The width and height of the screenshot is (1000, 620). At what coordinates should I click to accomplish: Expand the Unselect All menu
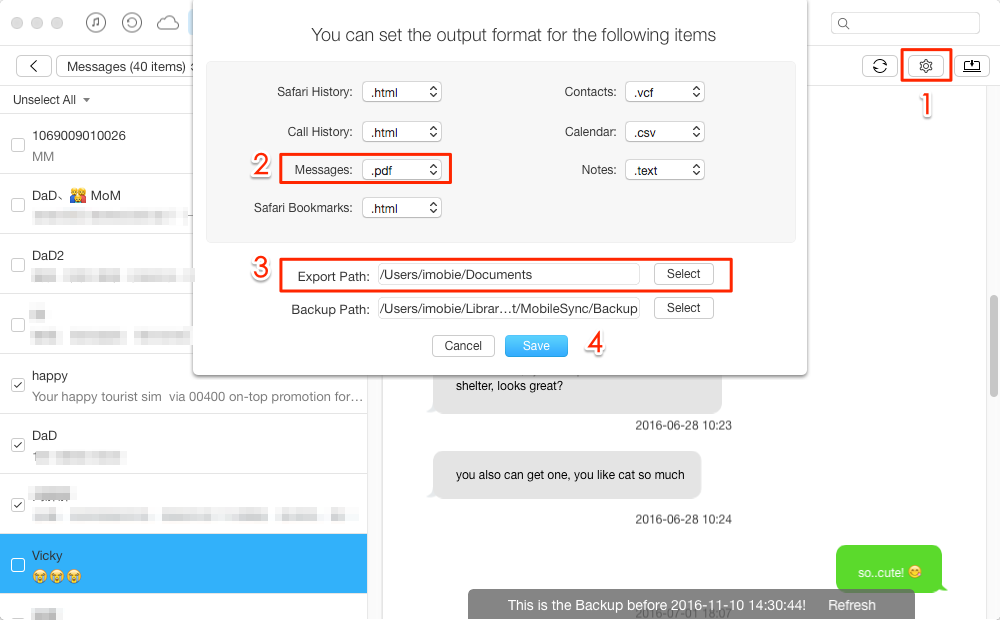51,100
